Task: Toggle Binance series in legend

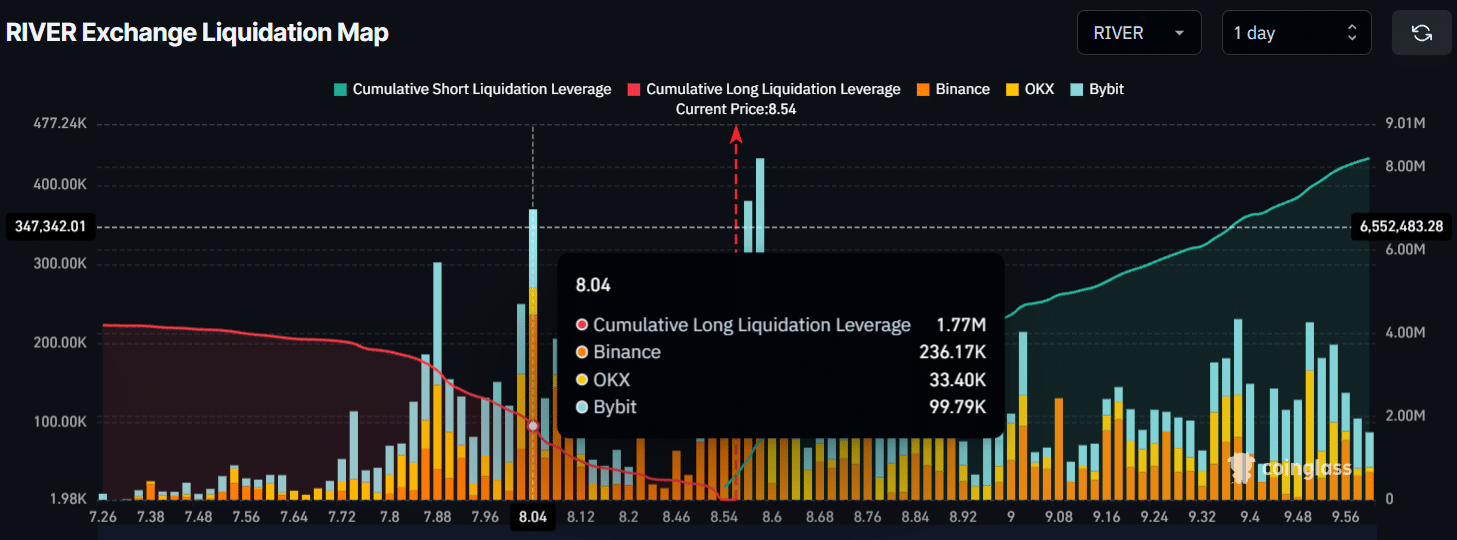Action: (x=962, y=89)
